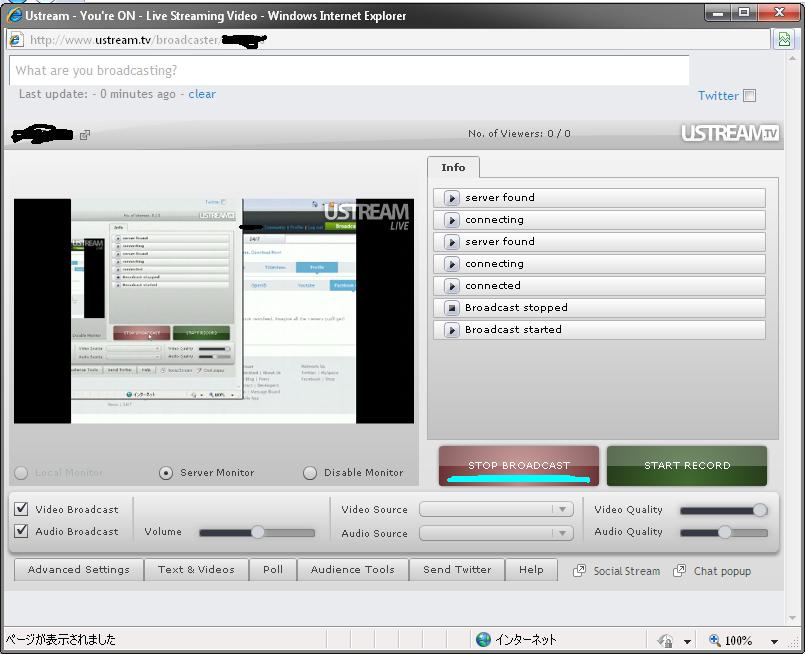The image size is (805, 654).
Task: Click the play icon beside second "server found"
Action: (451, 242)
